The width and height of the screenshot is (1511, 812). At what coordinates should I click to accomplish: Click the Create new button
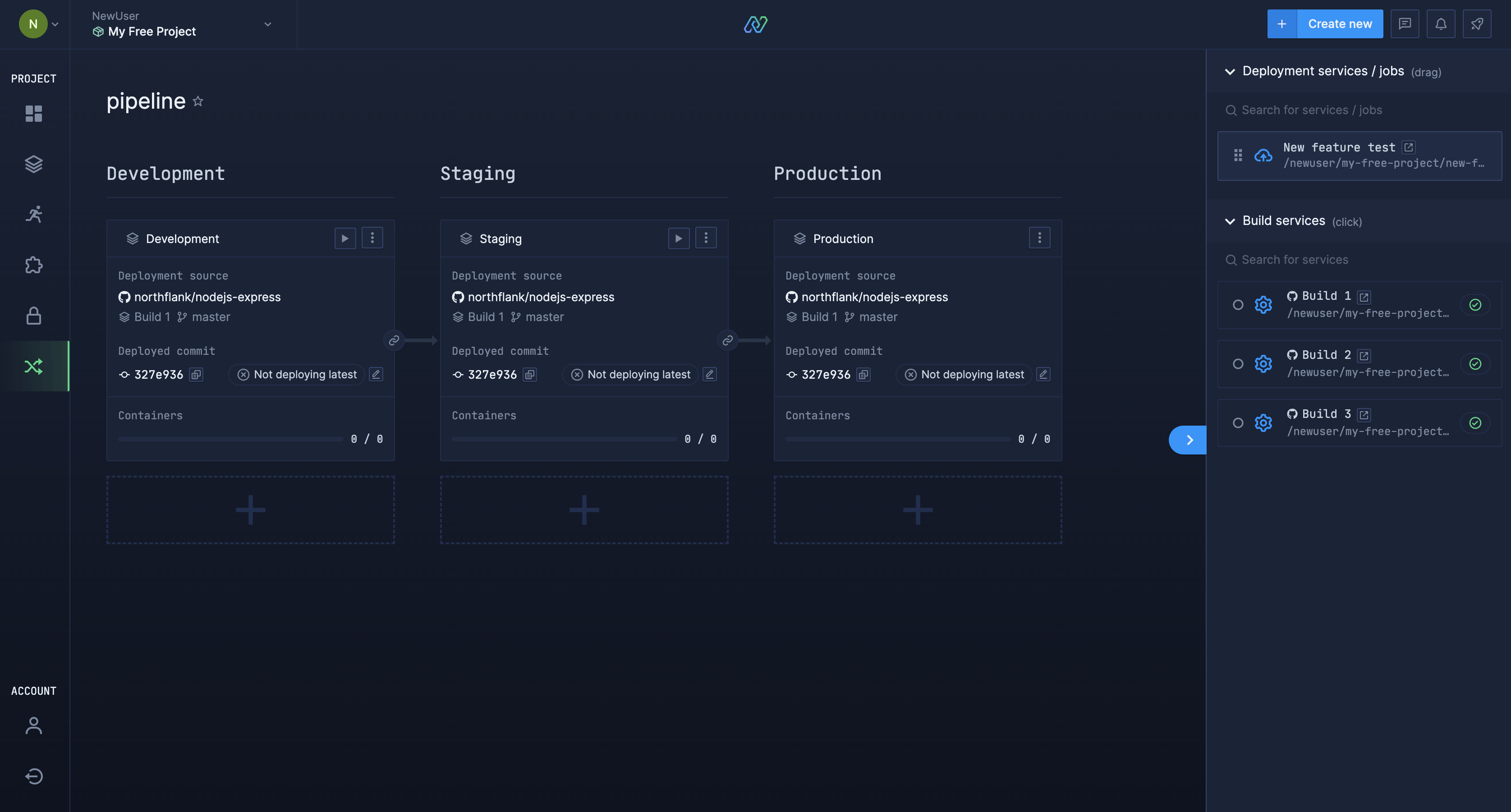(1340, 24)
